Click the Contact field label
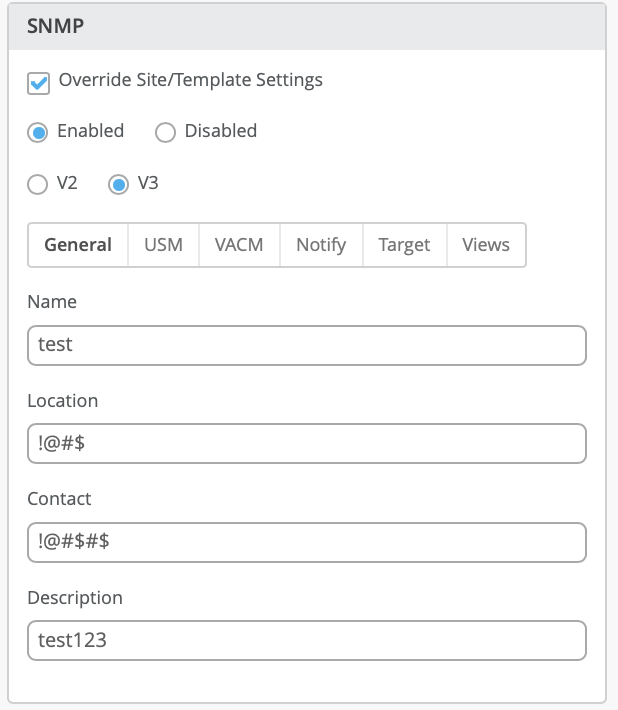 (x=59, y=499)
